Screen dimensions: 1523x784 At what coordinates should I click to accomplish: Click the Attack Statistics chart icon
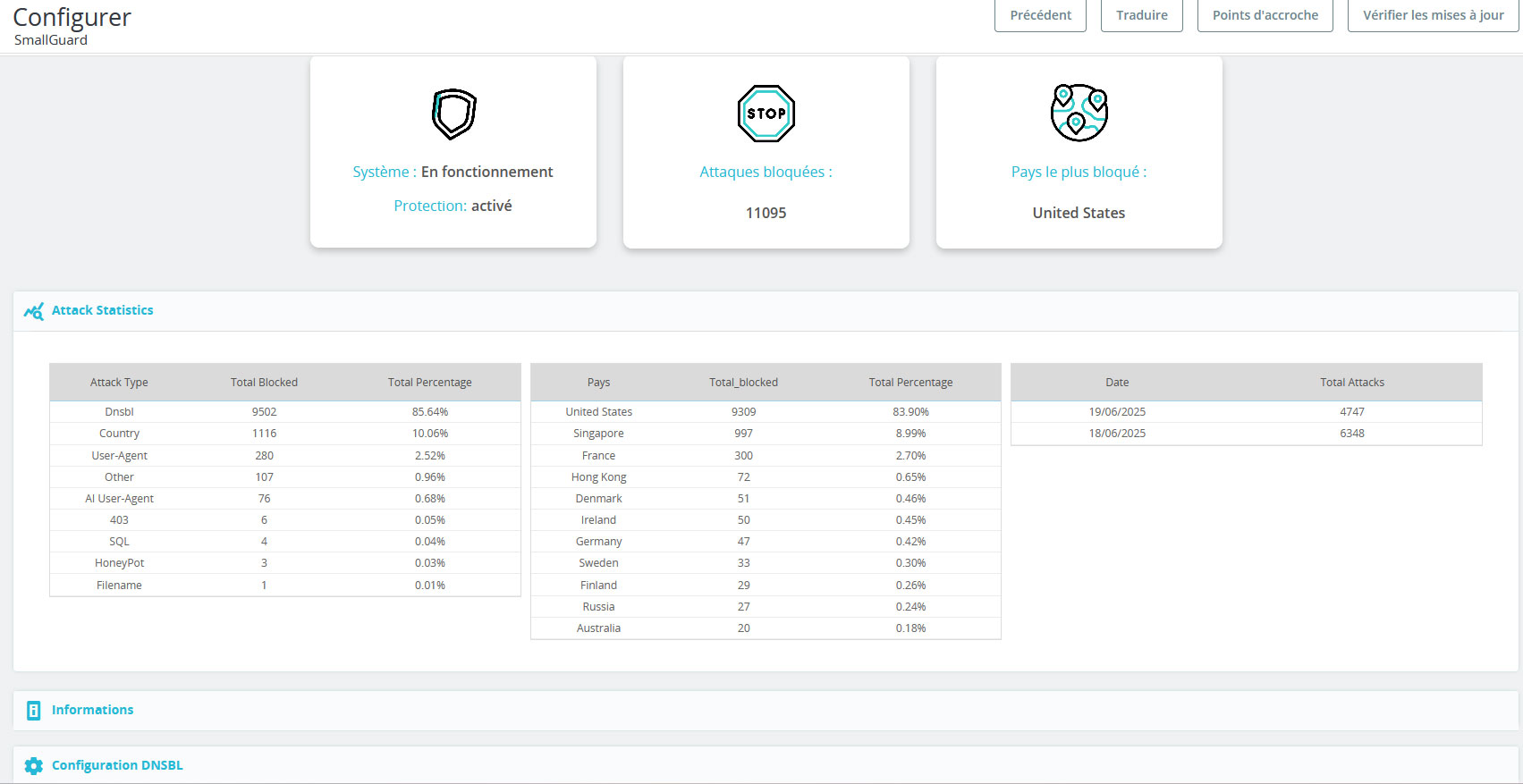(x=33, y=311)
